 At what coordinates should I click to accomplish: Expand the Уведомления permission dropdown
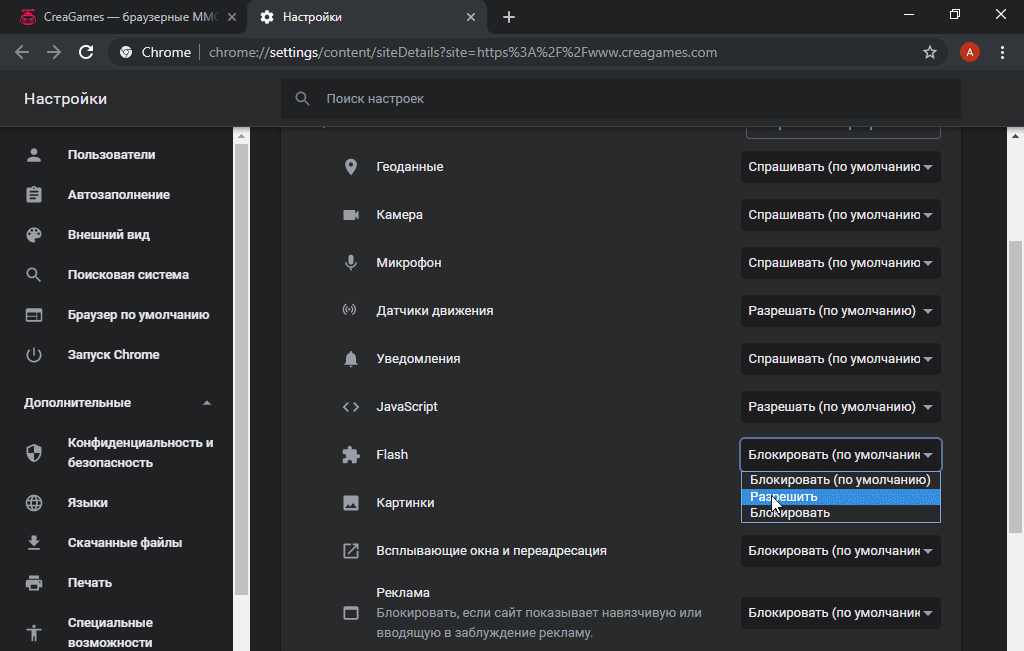click(x=840, y=359)
